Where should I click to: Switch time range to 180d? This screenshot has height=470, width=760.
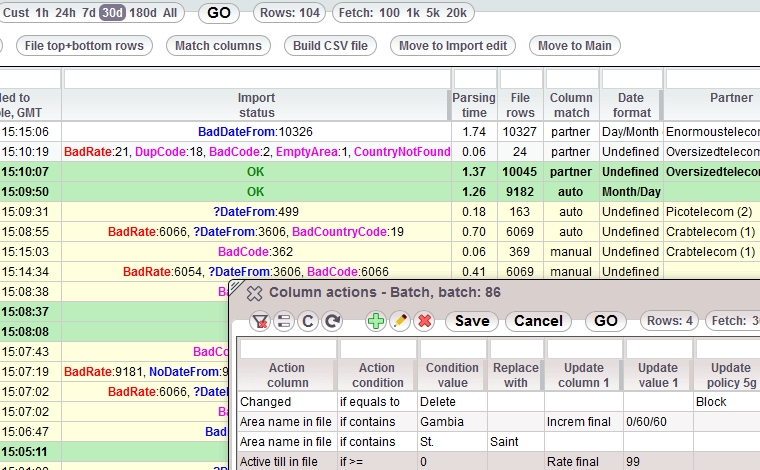pos(143,13)
